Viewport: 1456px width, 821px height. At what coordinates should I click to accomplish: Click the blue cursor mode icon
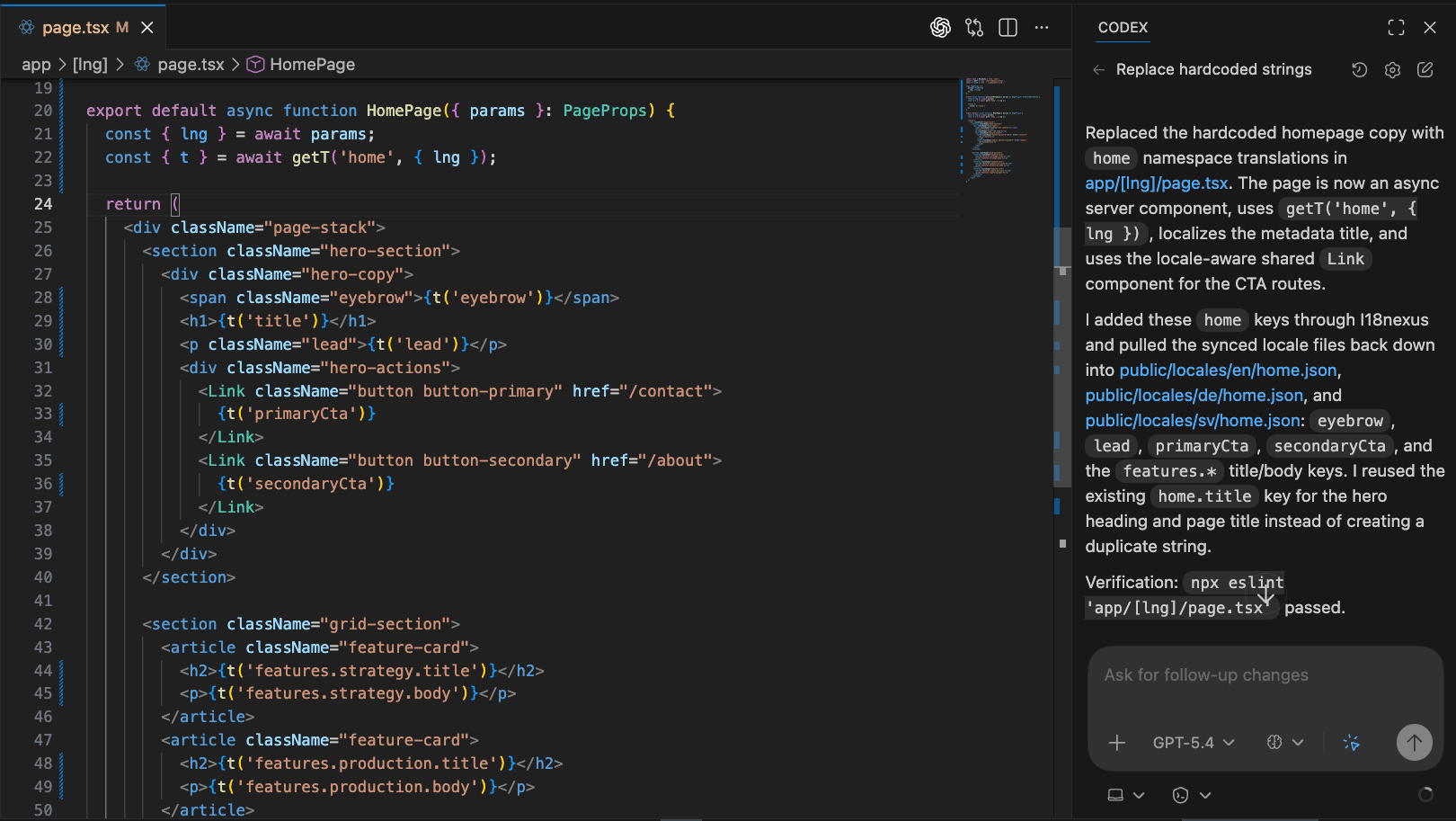[x=1352, y=743]
